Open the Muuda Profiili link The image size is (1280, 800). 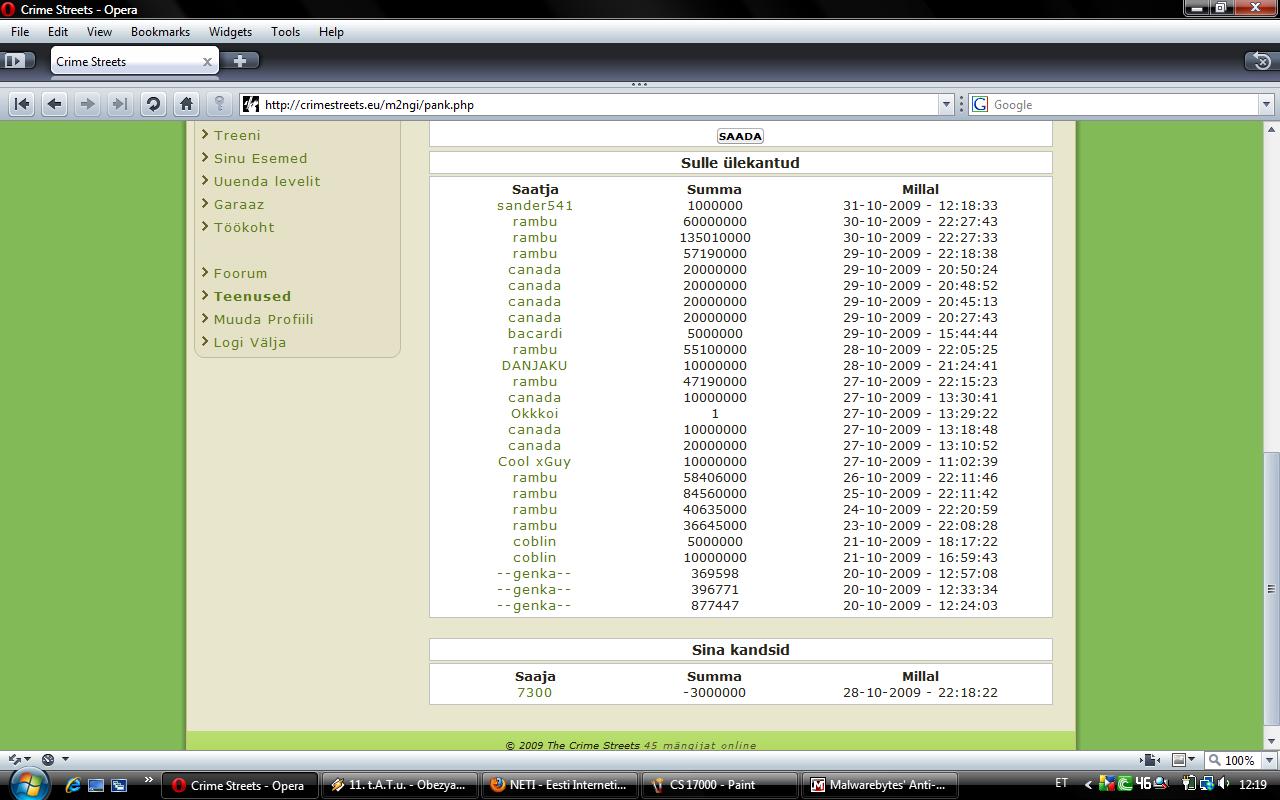pos(263,319)
